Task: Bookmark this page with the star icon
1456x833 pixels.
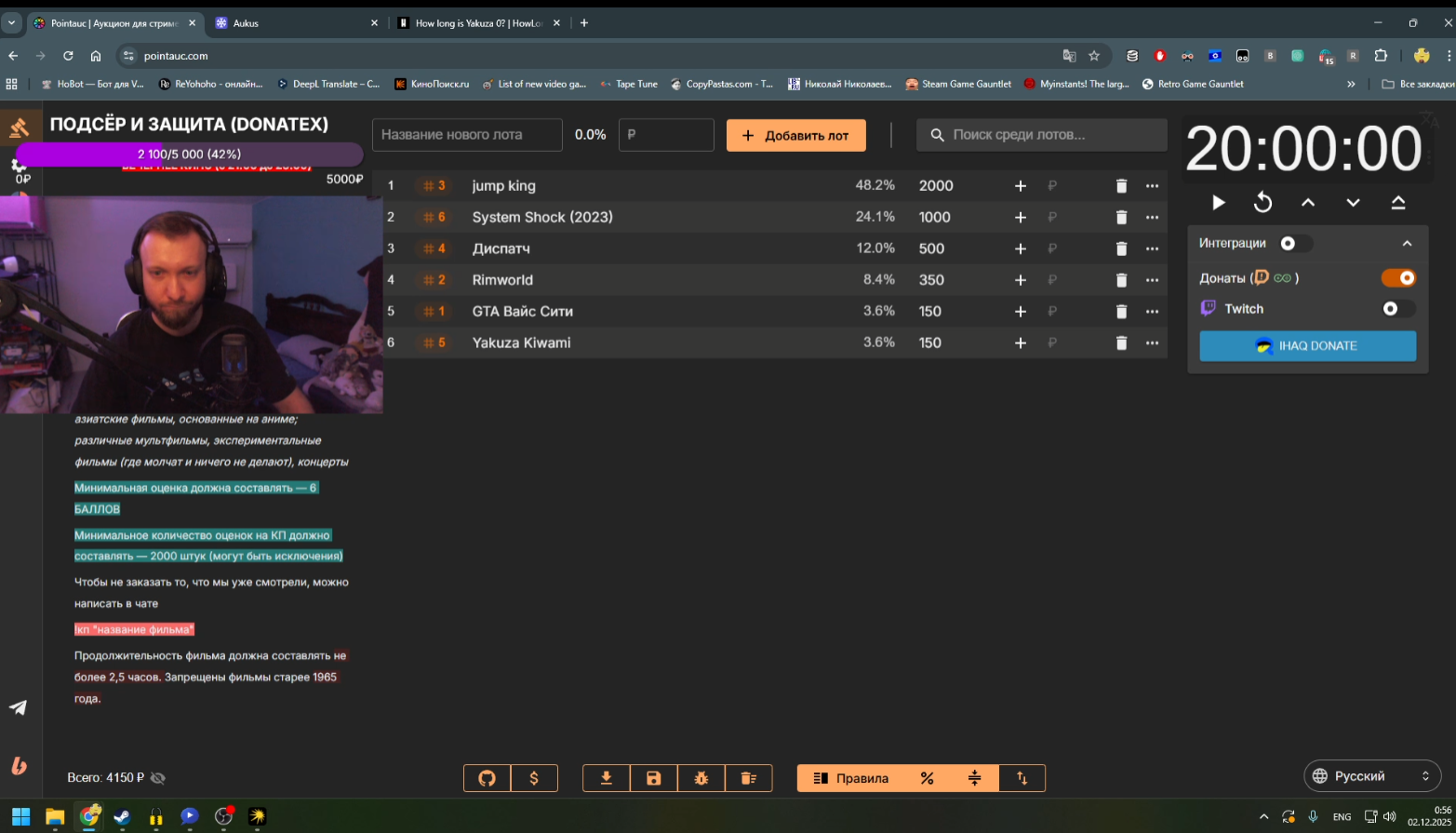Action: click(1094, 56)
